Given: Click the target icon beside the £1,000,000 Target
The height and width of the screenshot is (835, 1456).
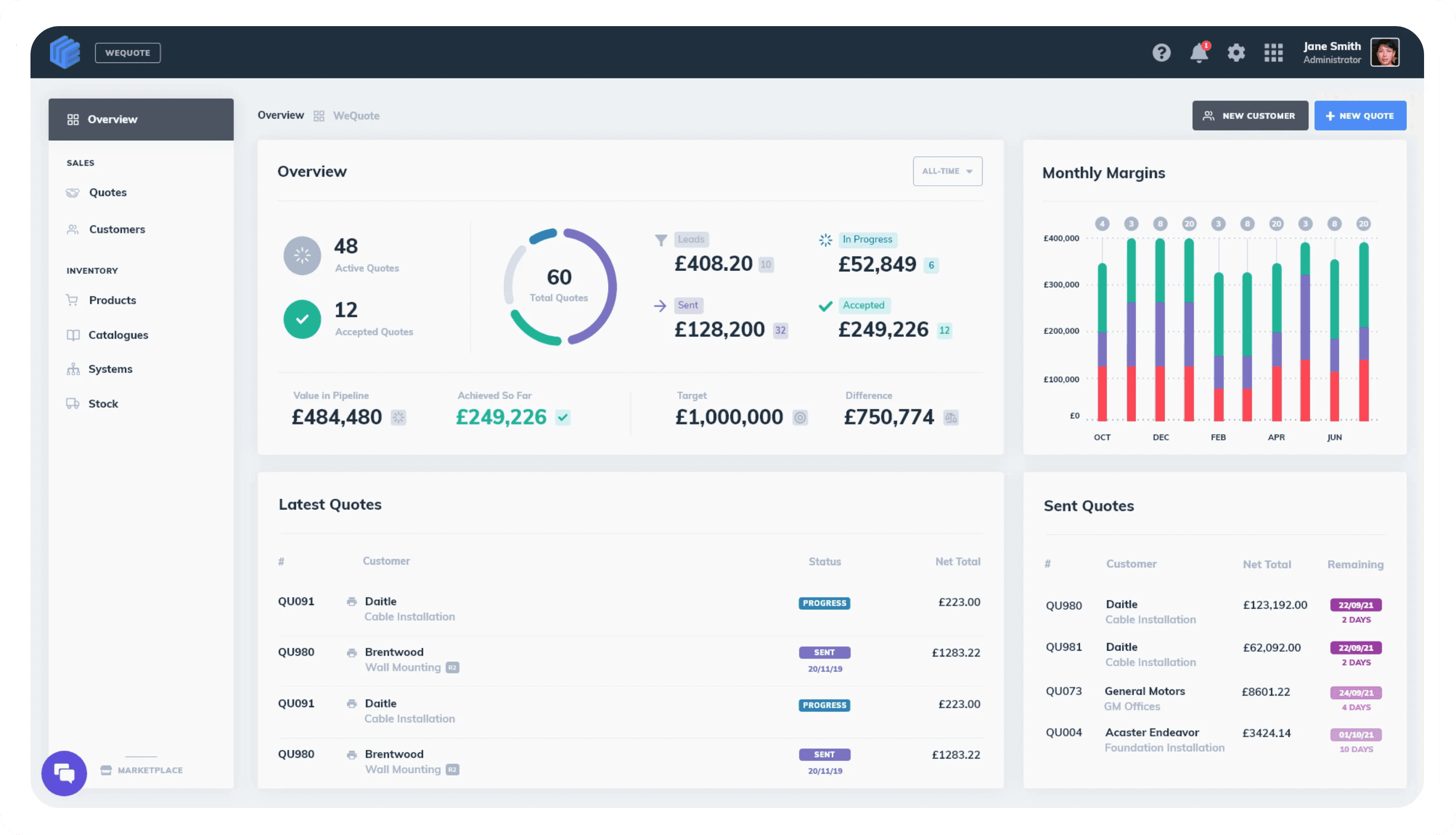Looking at the screenshot, I should (800, 418).
